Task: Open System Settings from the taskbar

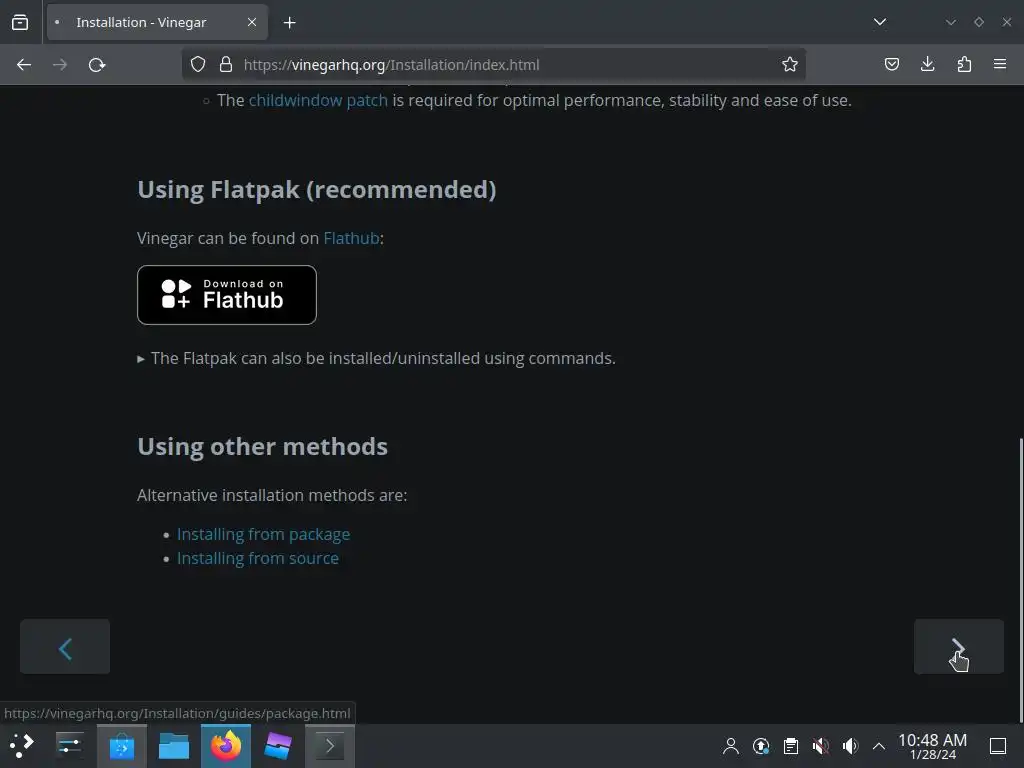Action: [x=69, y=746]
